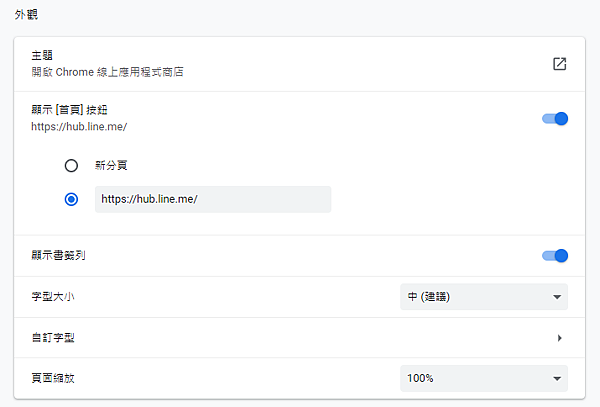Expand the 自訂字型 settings row
The image size is (600, 407).
(299, 338)
